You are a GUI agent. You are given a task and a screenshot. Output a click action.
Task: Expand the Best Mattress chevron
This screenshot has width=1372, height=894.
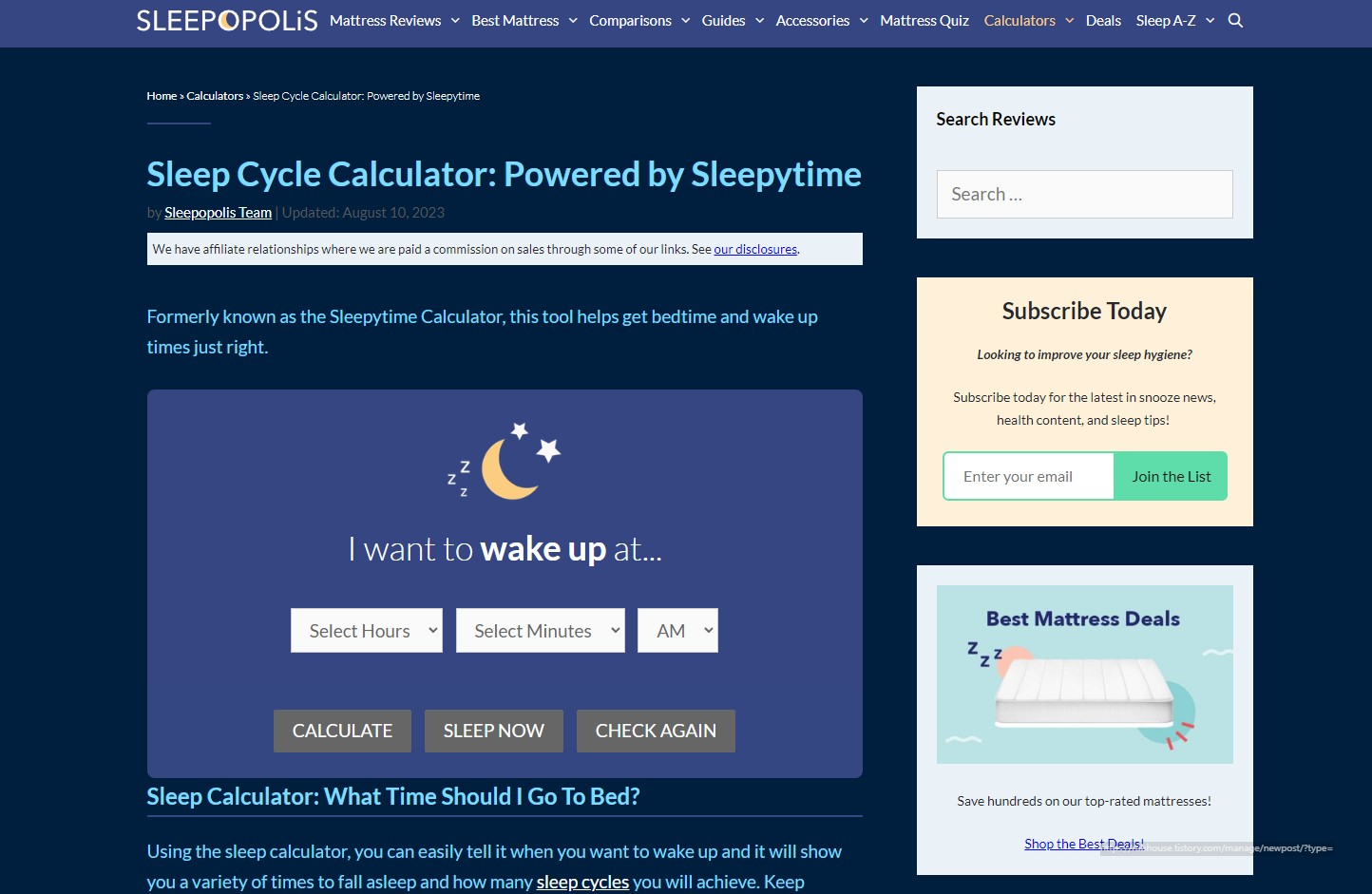[573, 20]
